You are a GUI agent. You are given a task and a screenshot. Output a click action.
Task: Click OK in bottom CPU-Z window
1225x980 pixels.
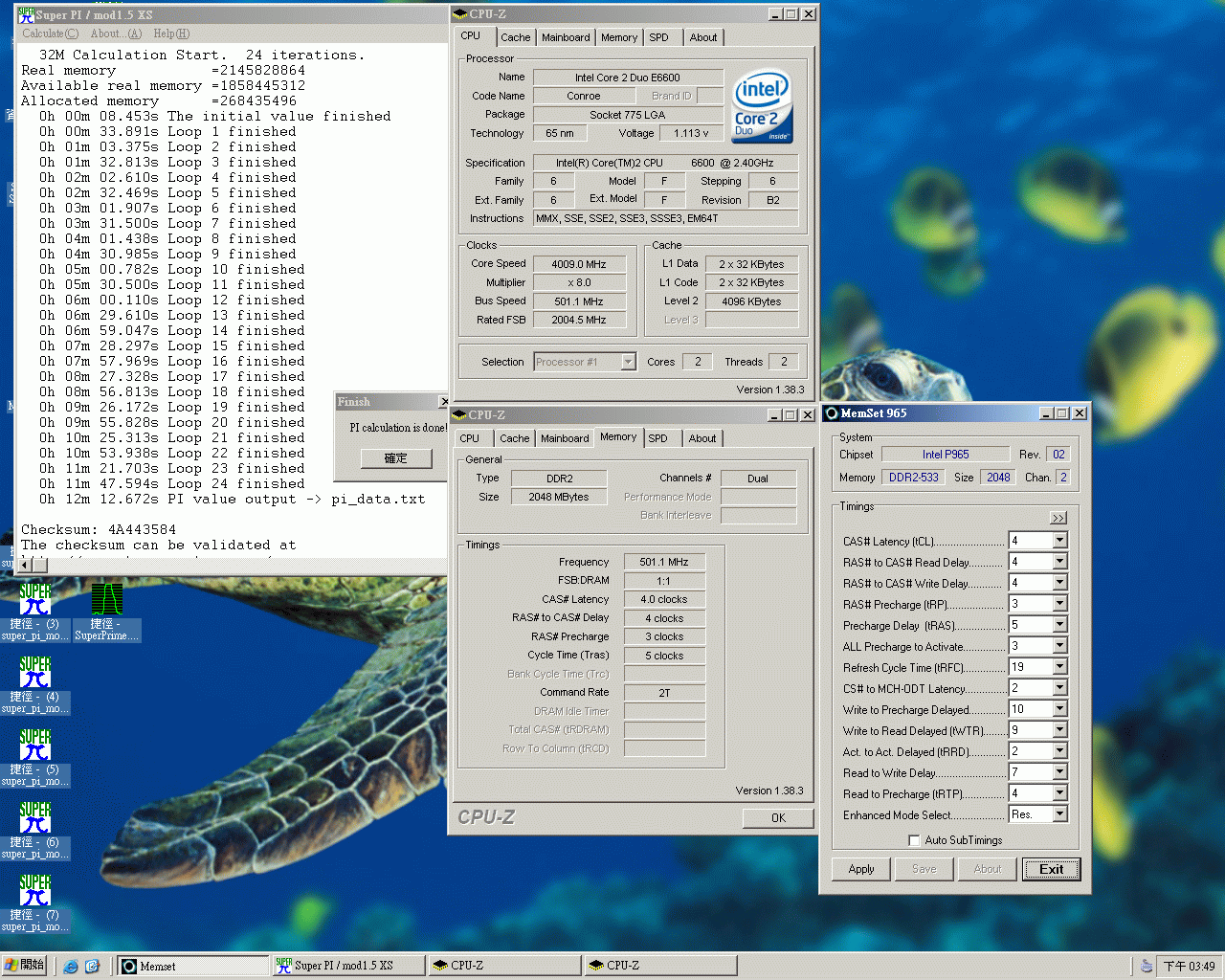coord(778,818)
